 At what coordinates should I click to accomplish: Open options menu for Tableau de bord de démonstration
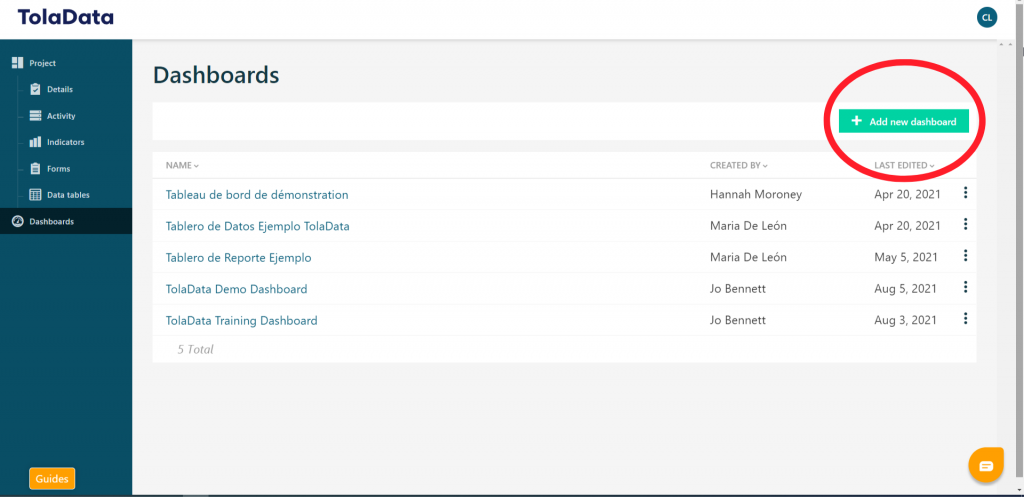click(x=965, y=193)
